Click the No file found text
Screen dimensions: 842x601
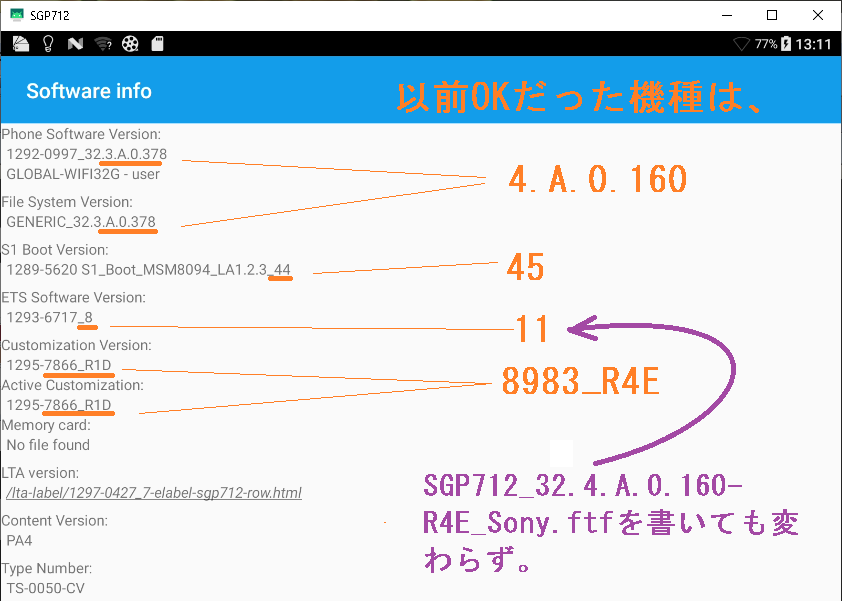[48, 445]
